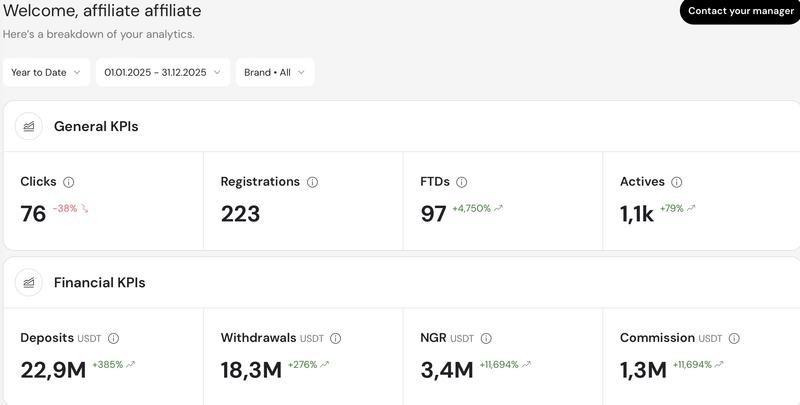The image size is (800, 405).
Task: Click the downward trend icon beside -38%
Action: pos(85,209)
